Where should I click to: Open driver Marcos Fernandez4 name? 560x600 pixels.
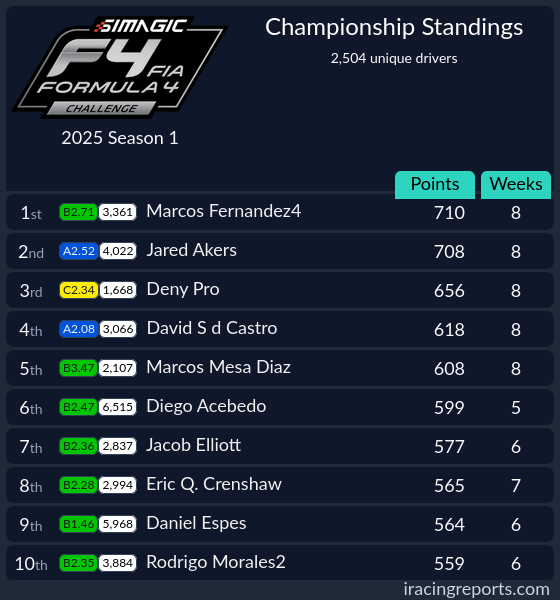[224, 211]
